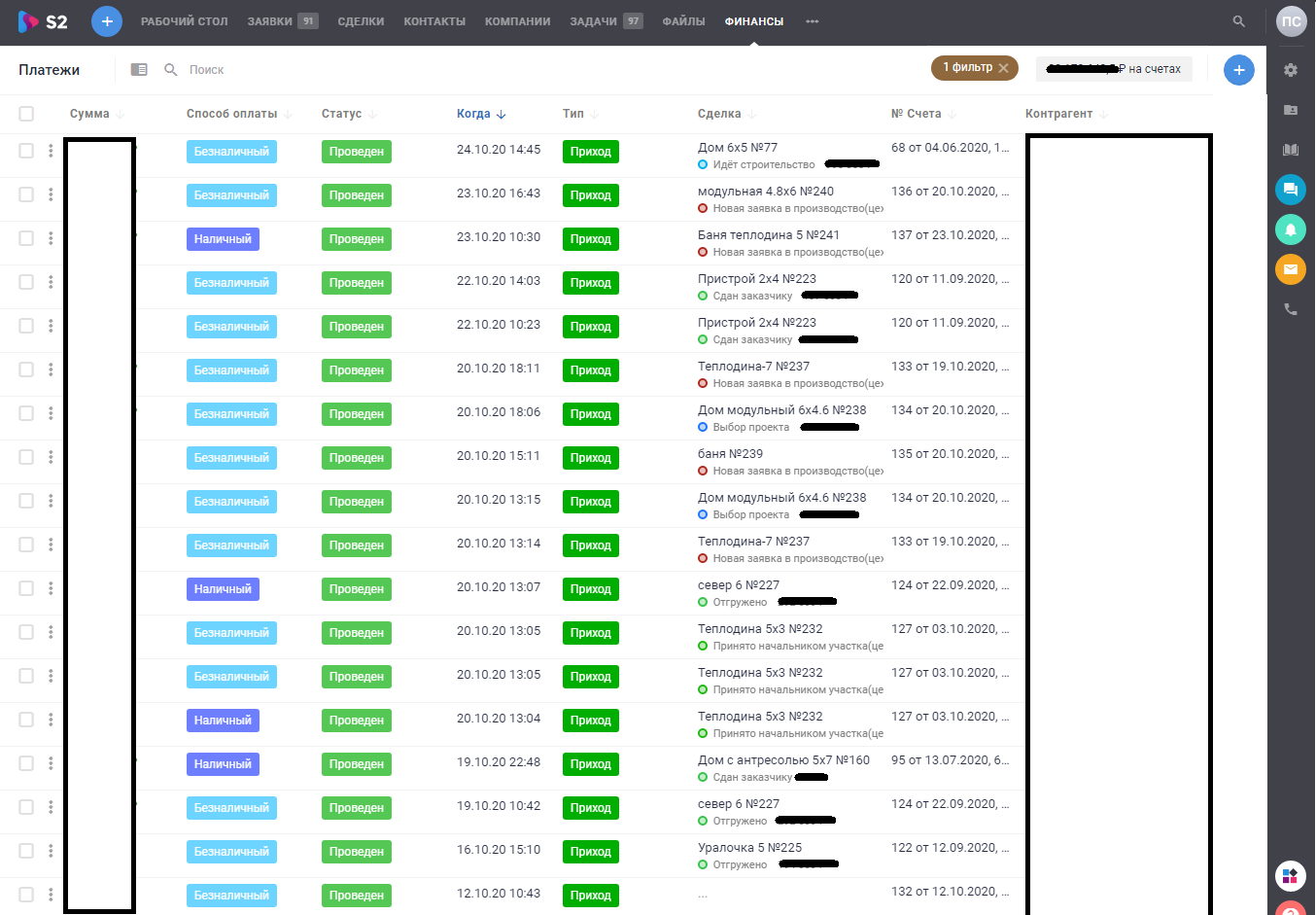Add a new payment with blue plus button
This screenshot has width=1316, height=915.
(x=1238, y=70)
